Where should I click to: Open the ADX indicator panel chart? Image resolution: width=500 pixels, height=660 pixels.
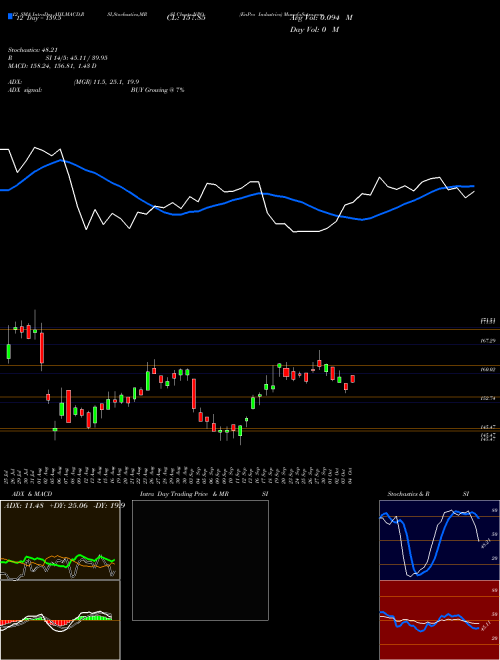click(60, 540)
